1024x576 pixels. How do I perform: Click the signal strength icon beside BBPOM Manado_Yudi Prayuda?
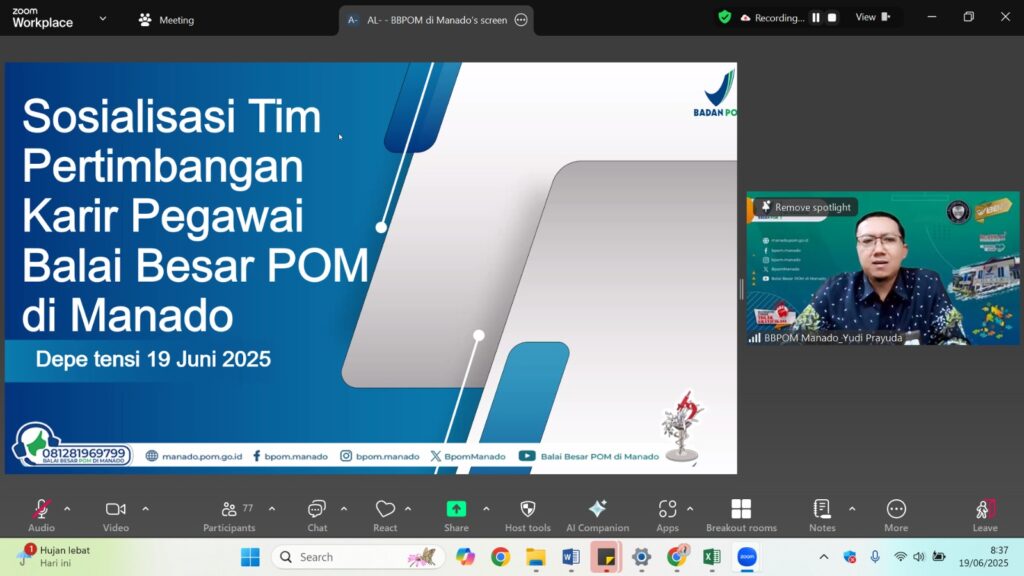pyautogui.click(x=754, y=338)
